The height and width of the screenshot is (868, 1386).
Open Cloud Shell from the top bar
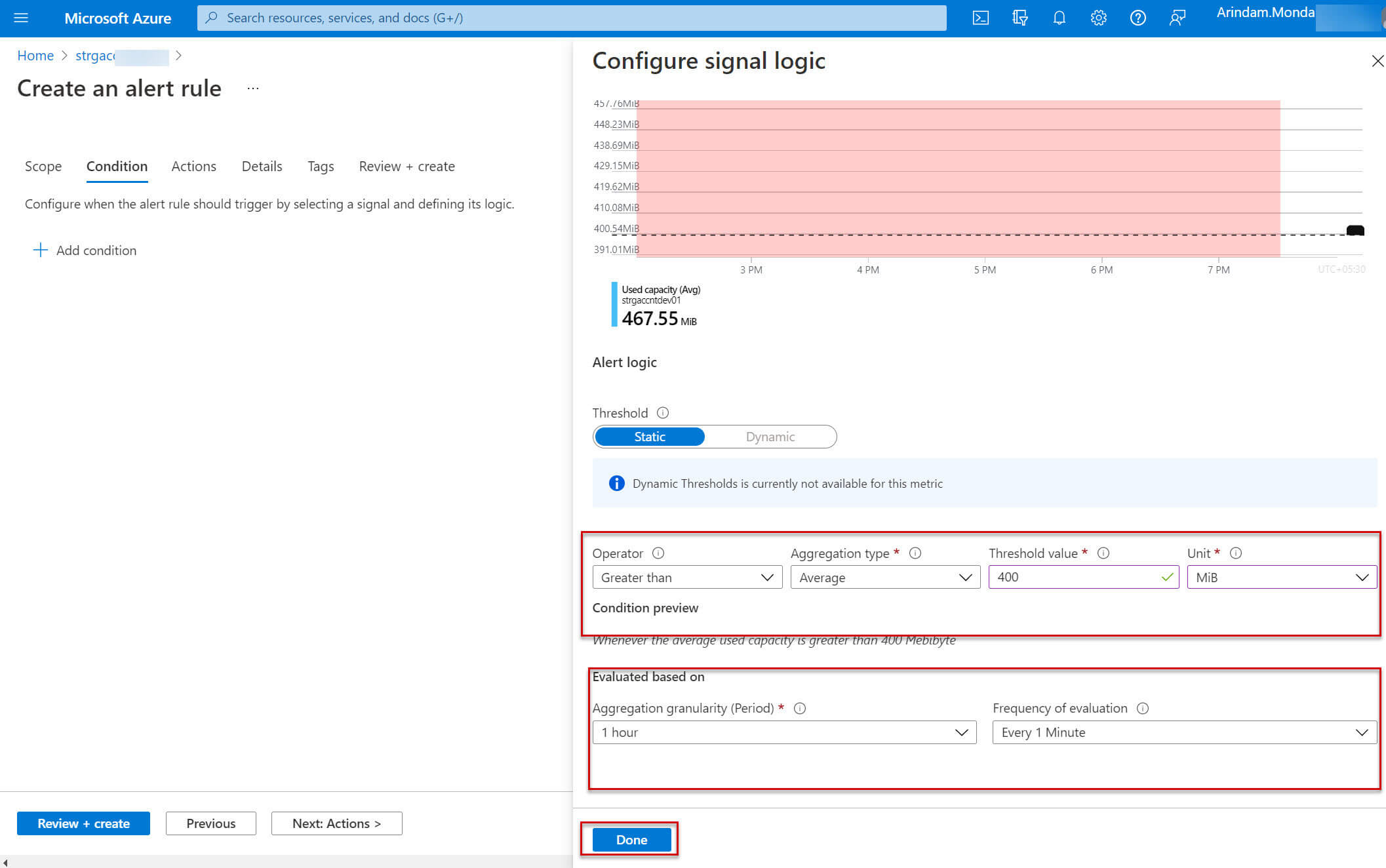(980, 18)
